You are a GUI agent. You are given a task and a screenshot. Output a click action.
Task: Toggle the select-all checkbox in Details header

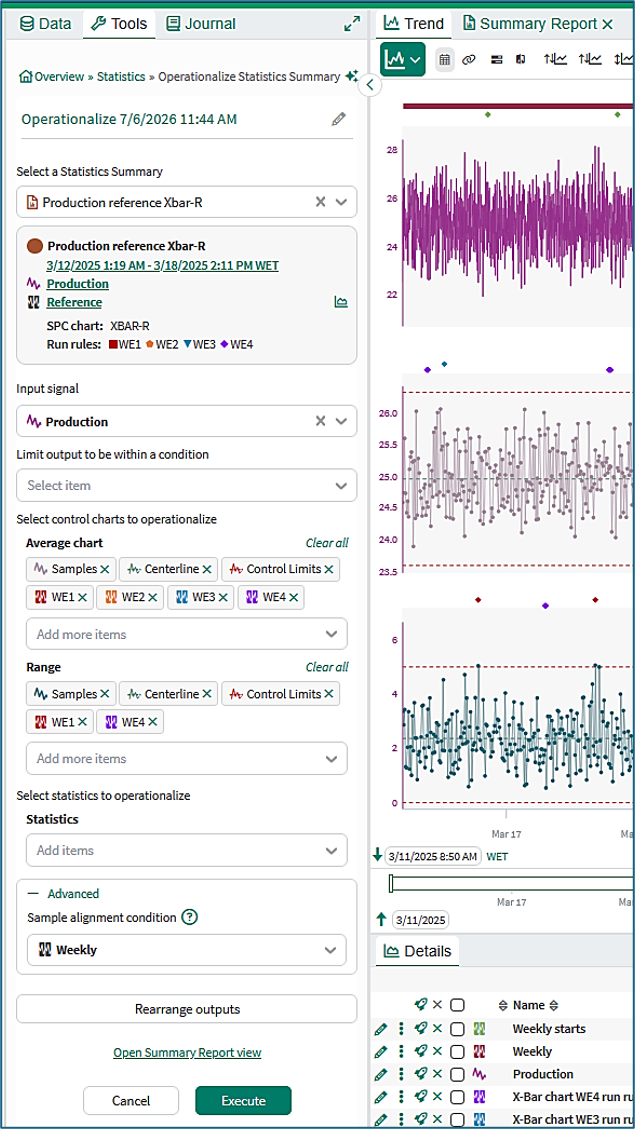click(457, 1005)
